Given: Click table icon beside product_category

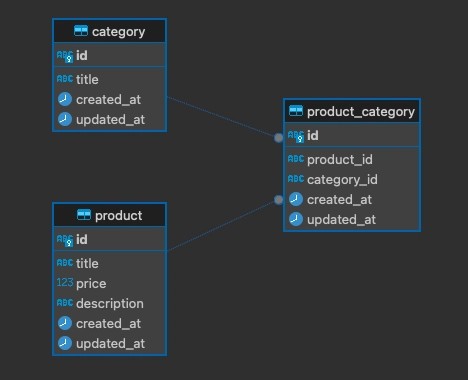Looking at the screenshot, I should (296, 111).
